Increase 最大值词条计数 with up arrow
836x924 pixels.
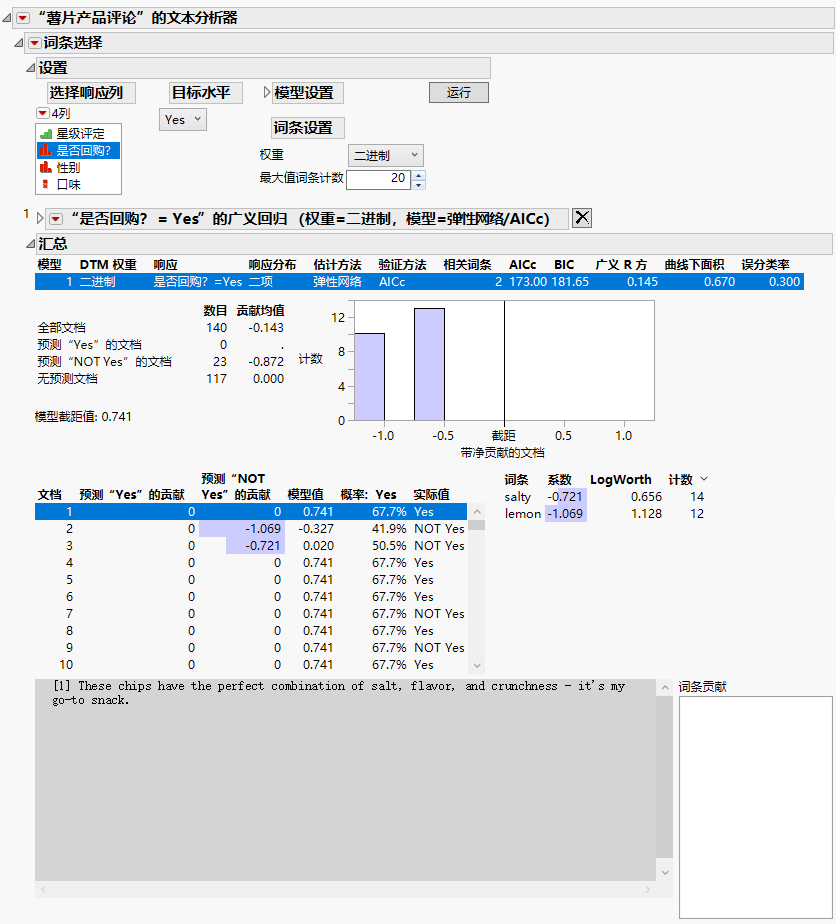coord(418,174)
